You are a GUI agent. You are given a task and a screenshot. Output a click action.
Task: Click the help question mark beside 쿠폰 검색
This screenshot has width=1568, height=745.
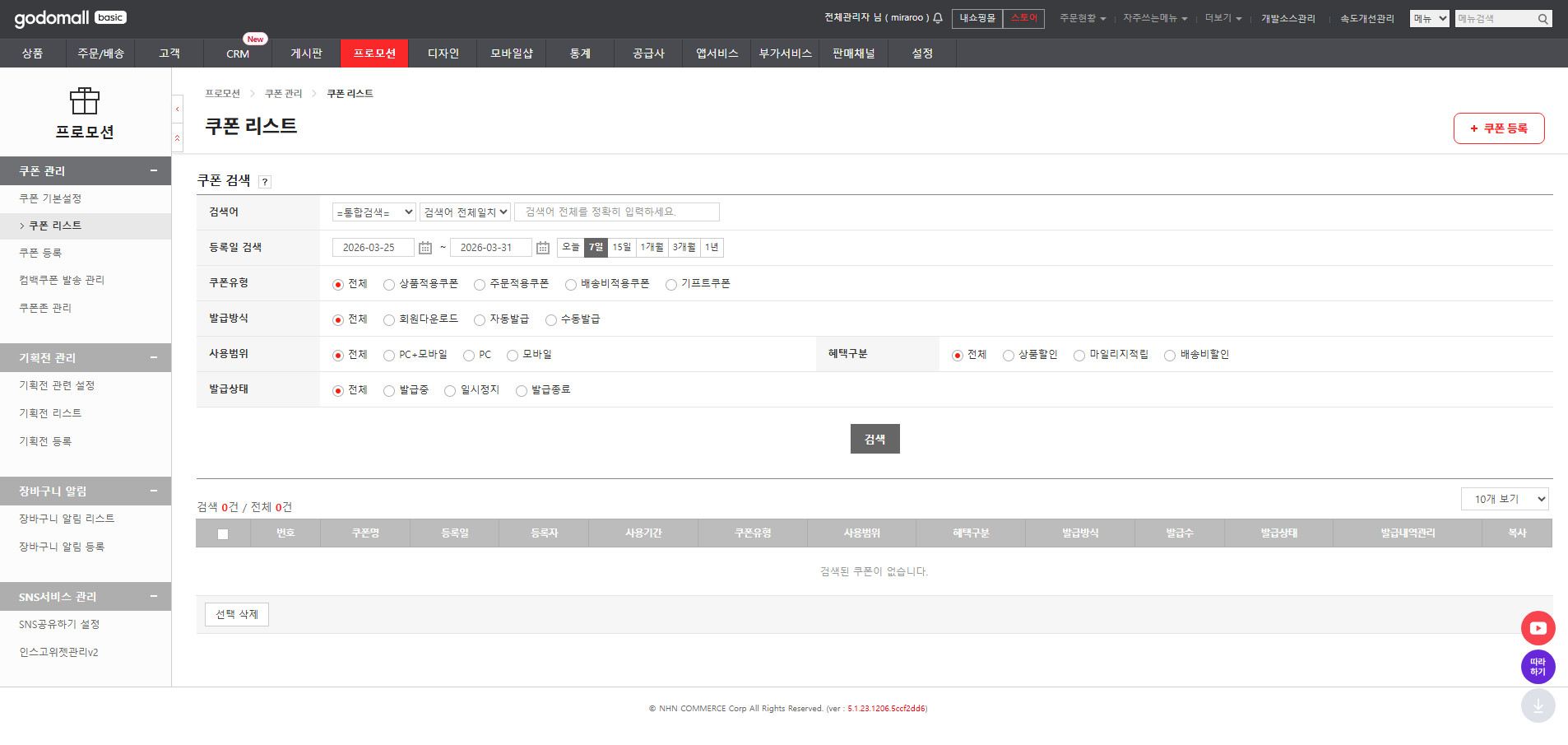click(265, 182)
